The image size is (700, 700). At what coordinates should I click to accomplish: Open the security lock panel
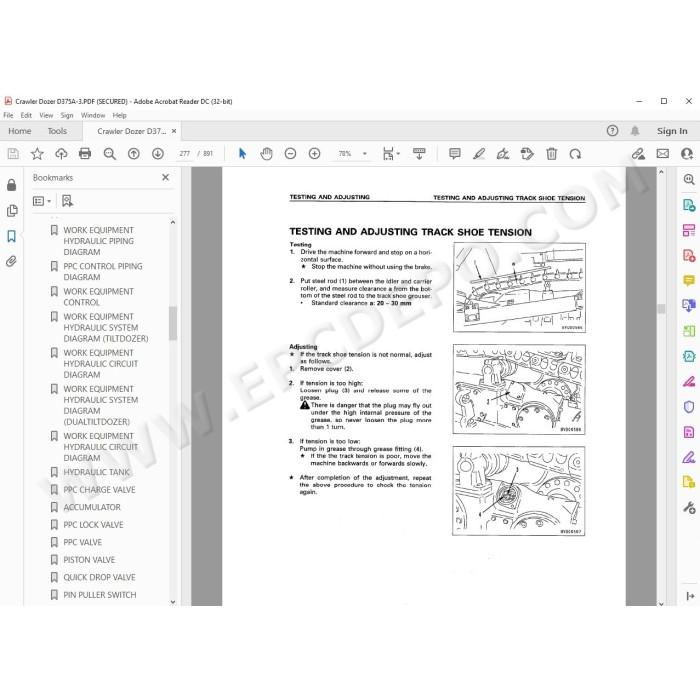(x=12, y=185)
